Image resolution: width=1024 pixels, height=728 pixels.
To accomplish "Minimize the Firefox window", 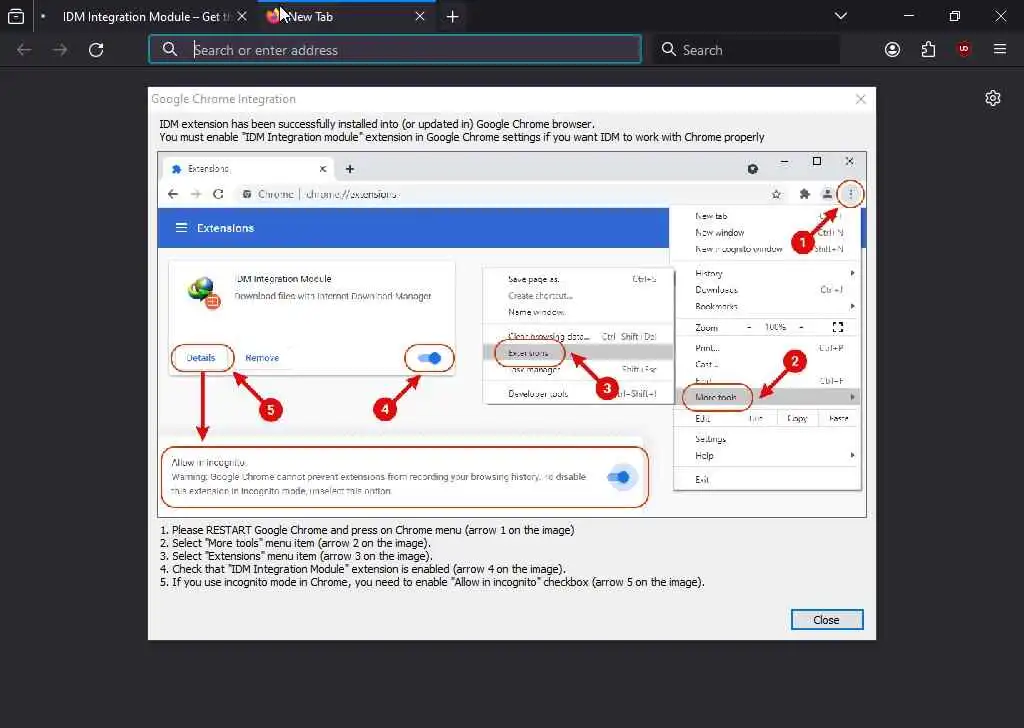I will coord(908,16).
